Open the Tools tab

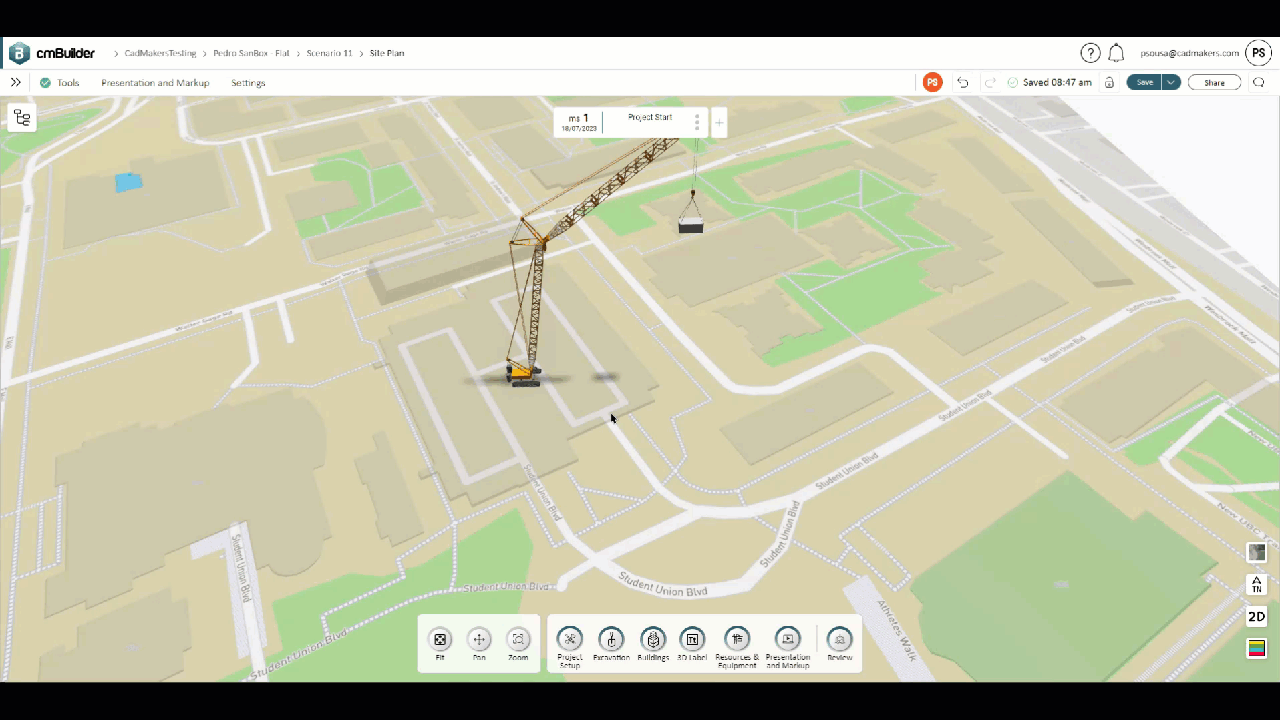click(68, 83)
